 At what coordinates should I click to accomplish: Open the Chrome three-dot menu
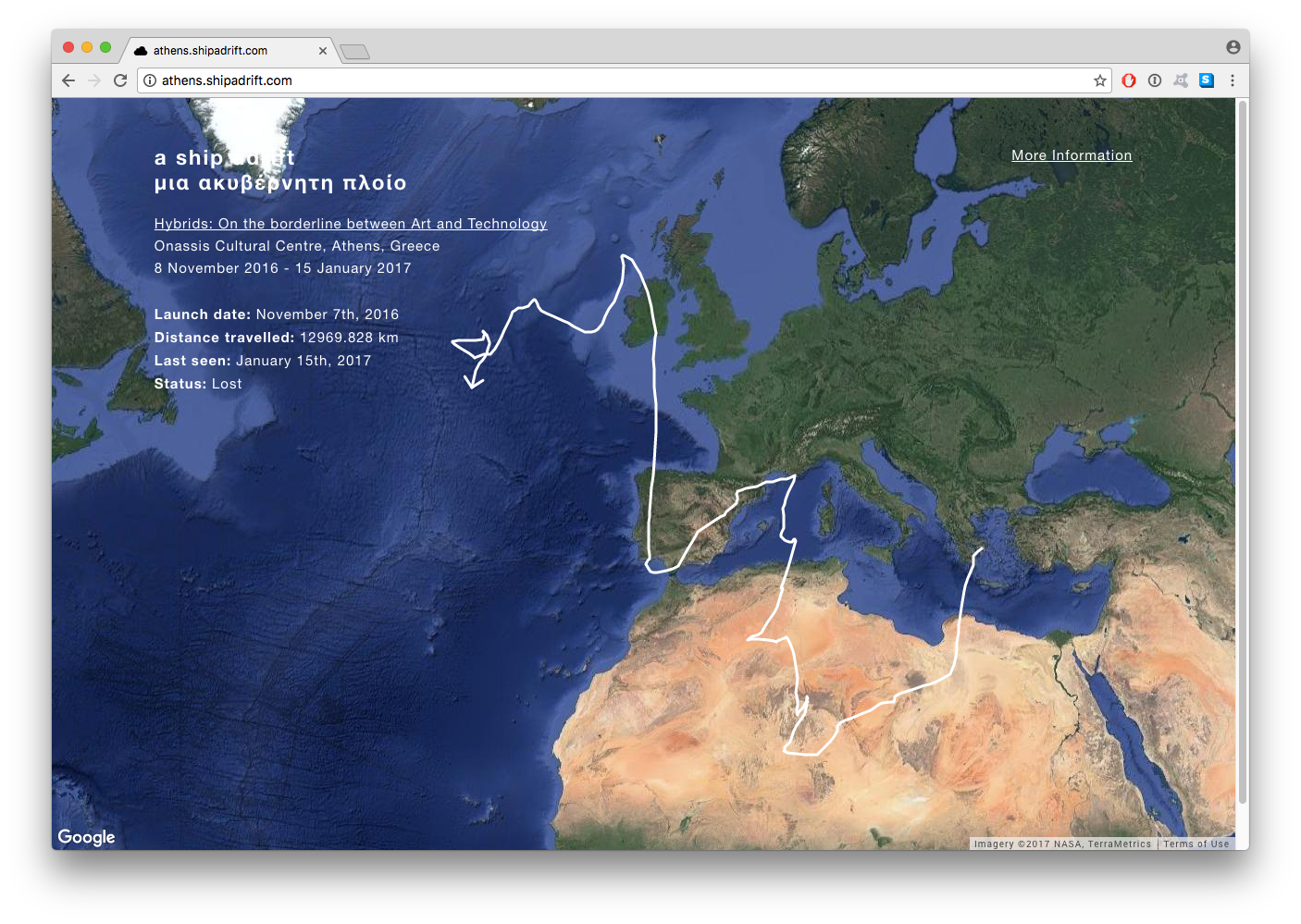pos(1232,80)
